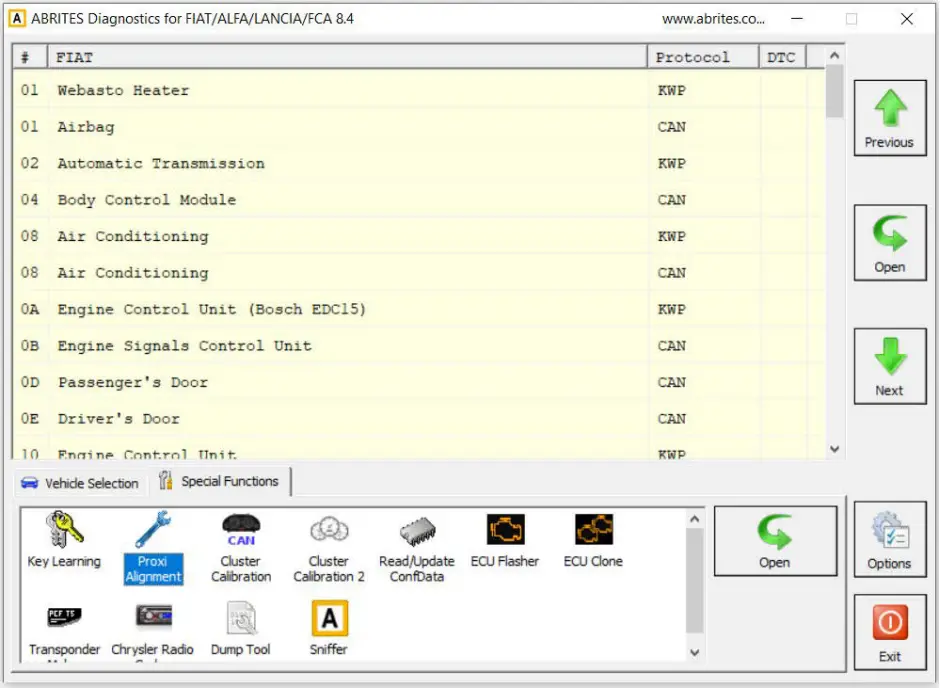Open the Transponder function icon

tap(64, 617)
